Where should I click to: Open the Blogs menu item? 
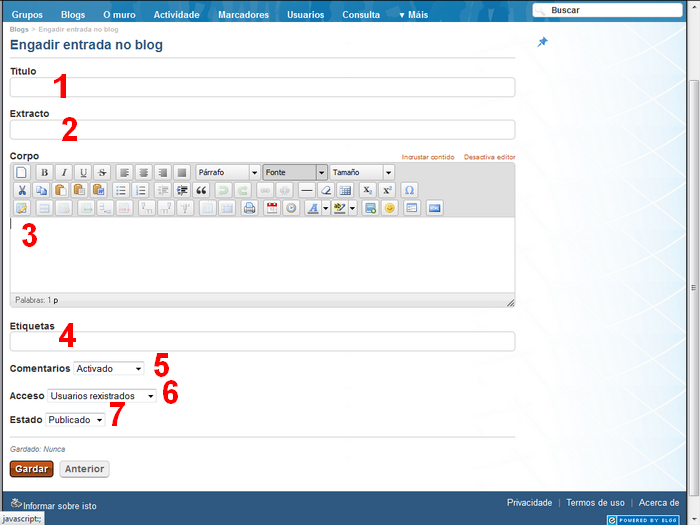[x=72, y=15]
